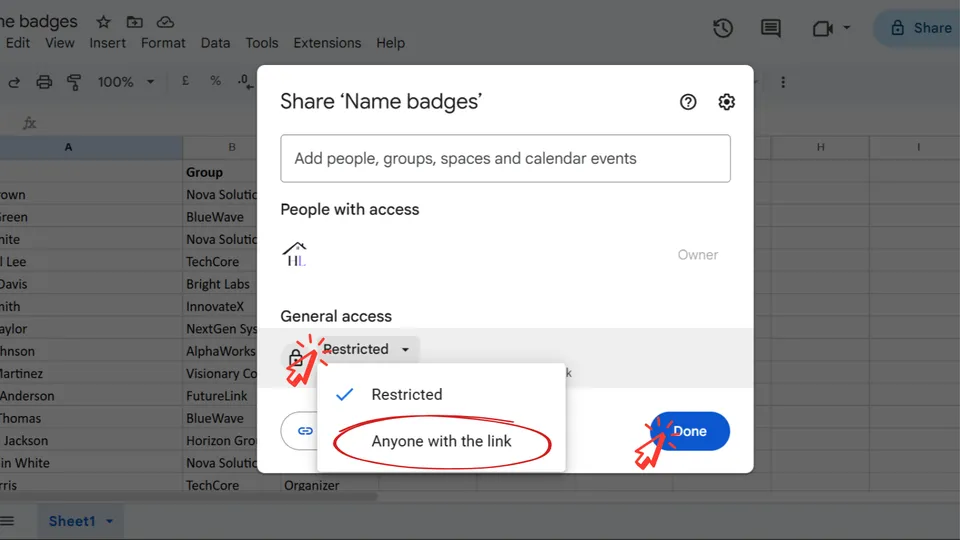960x540 pixels.
Task: Open the comments panel icon
Action: coord(770,28)
